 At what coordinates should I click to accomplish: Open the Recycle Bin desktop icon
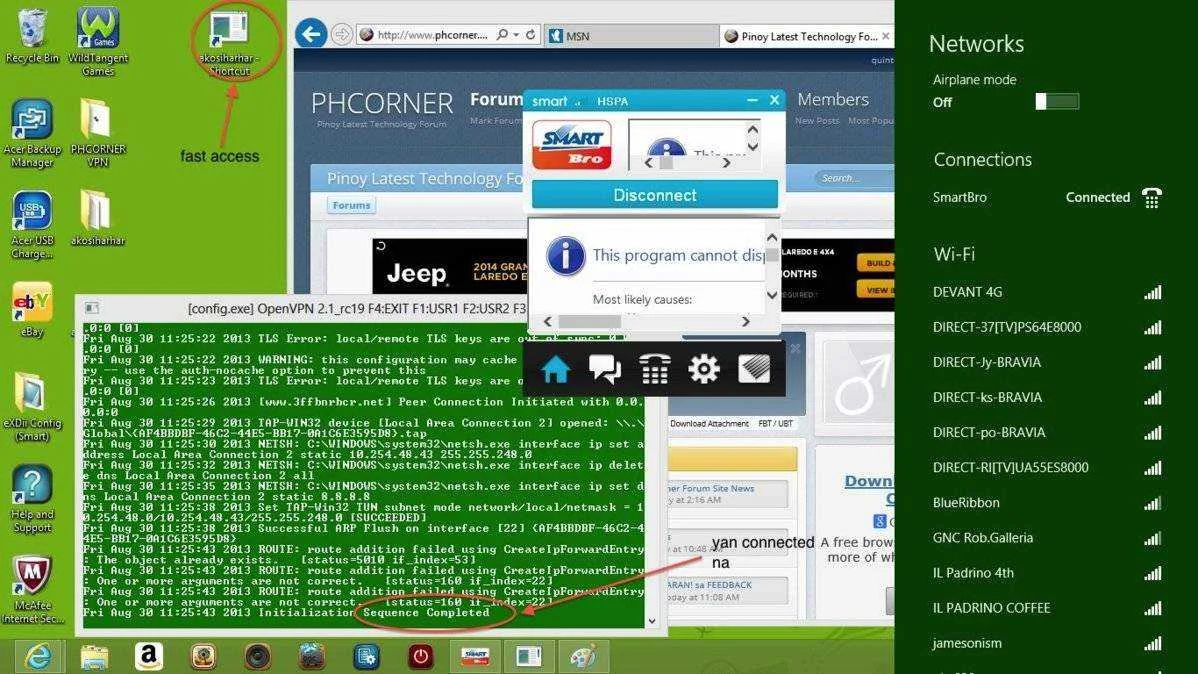[x=31, y=37]
